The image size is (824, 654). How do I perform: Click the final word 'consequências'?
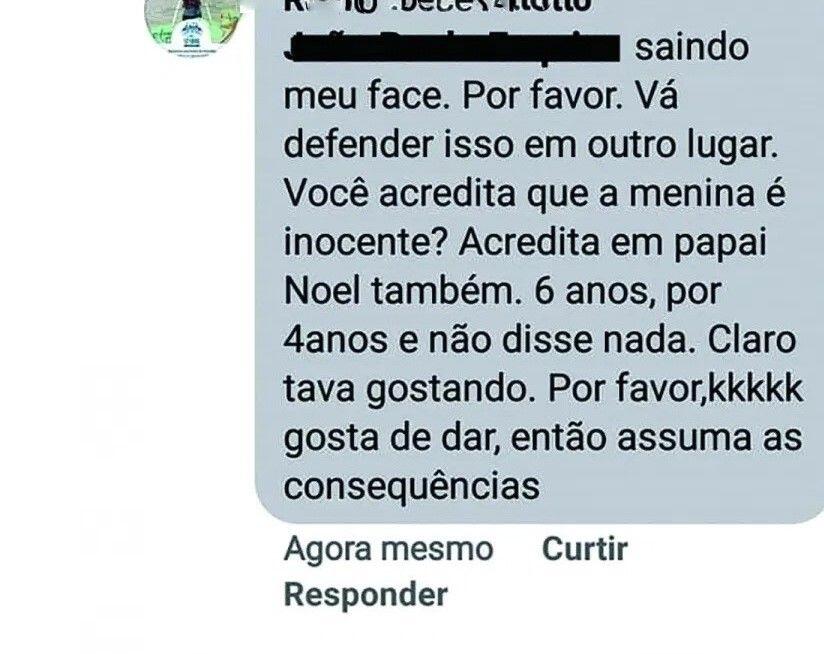click(x=411, y=486)
